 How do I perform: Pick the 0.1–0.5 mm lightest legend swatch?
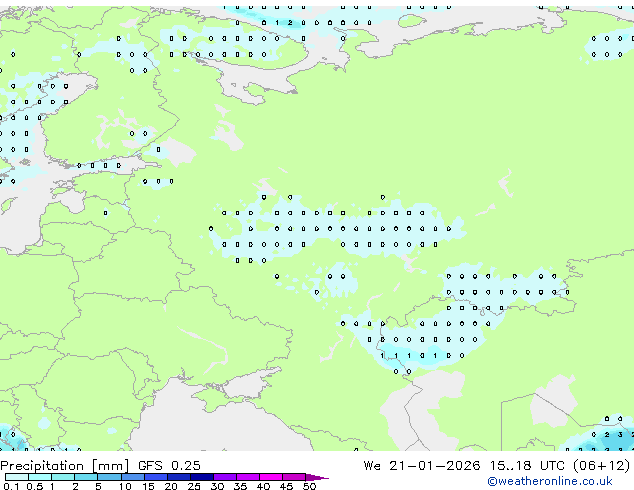[x=17, y=477]
